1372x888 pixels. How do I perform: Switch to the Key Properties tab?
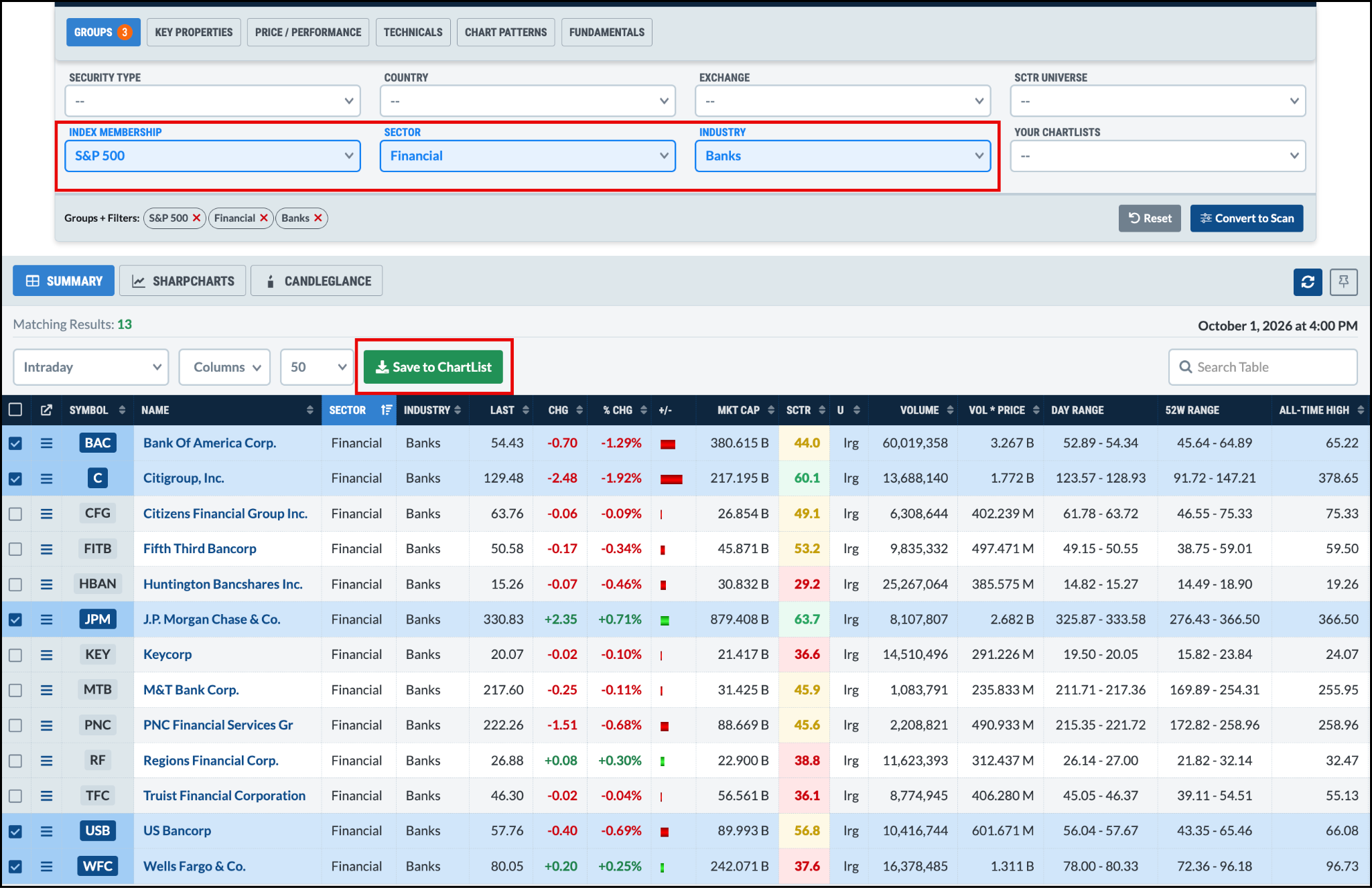click(194, 32)
